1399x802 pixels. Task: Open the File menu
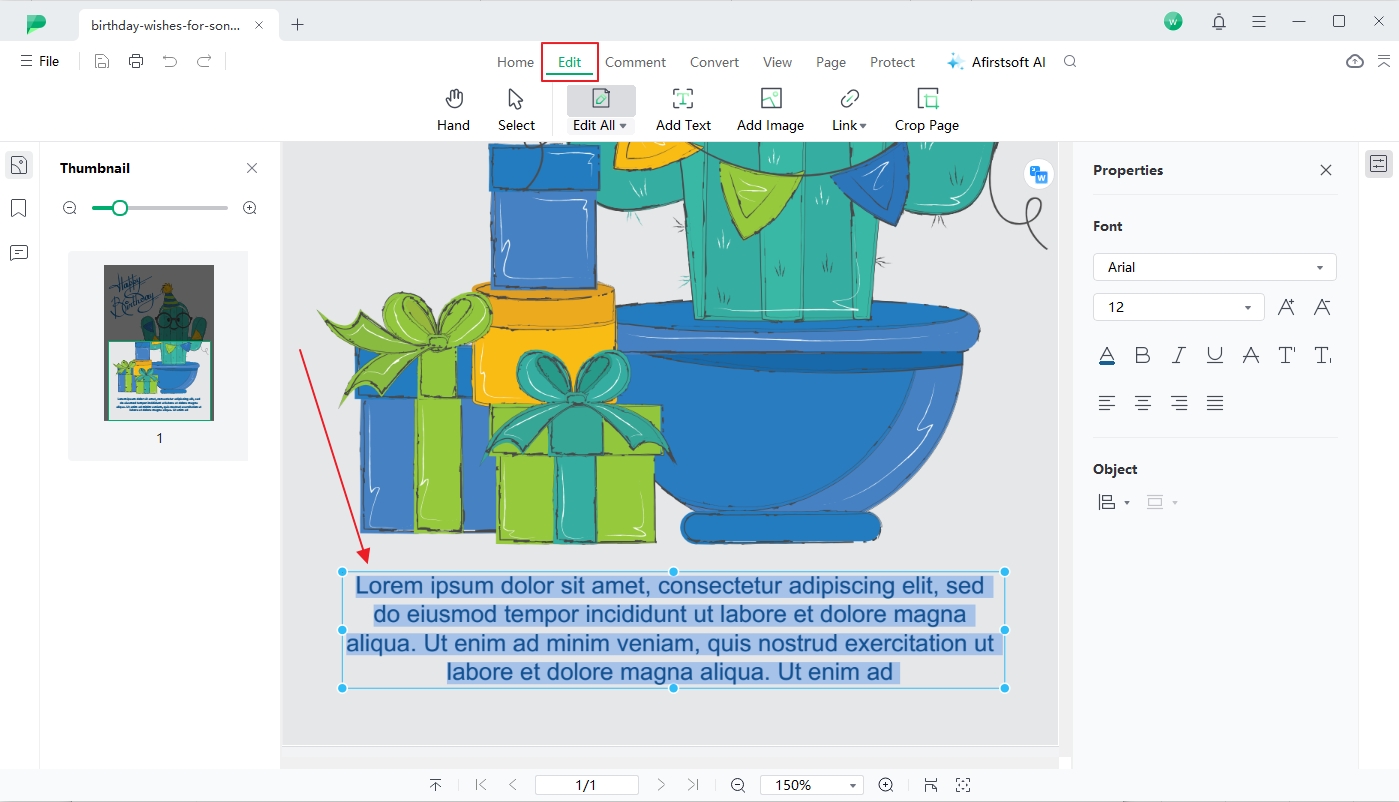coord(39,61)
